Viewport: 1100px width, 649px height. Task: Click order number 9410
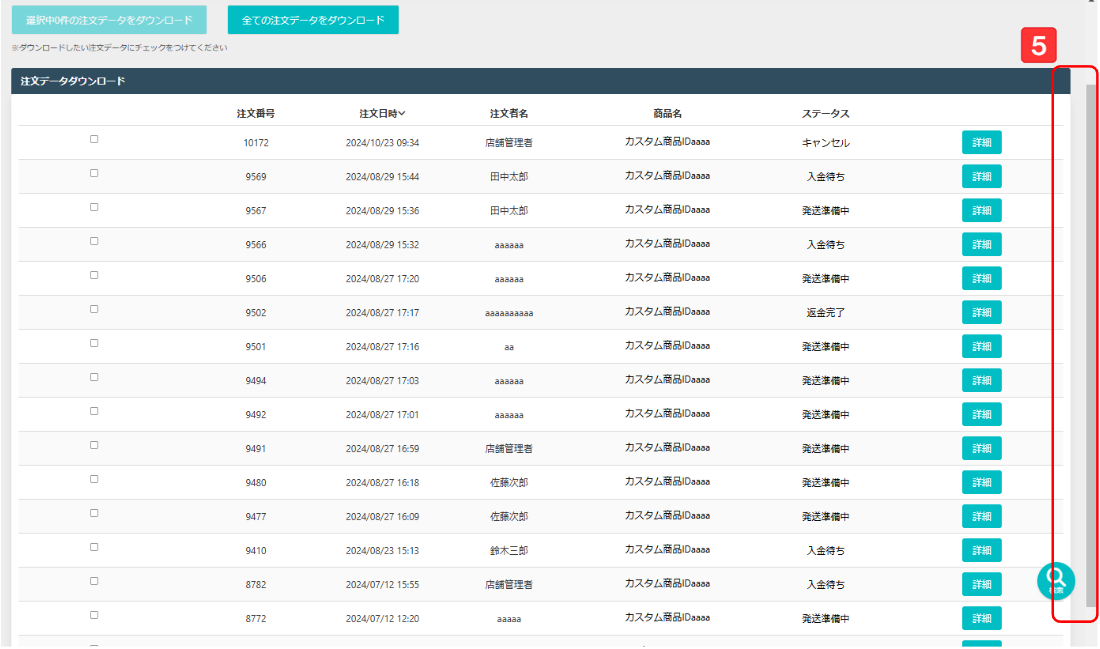click(255, 551)
